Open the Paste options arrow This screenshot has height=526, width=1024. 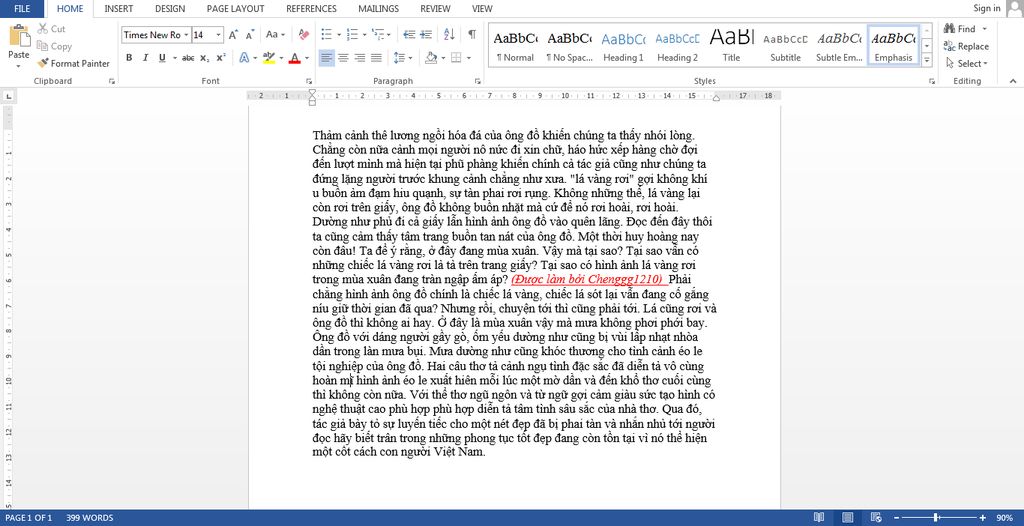click(19, 65)
